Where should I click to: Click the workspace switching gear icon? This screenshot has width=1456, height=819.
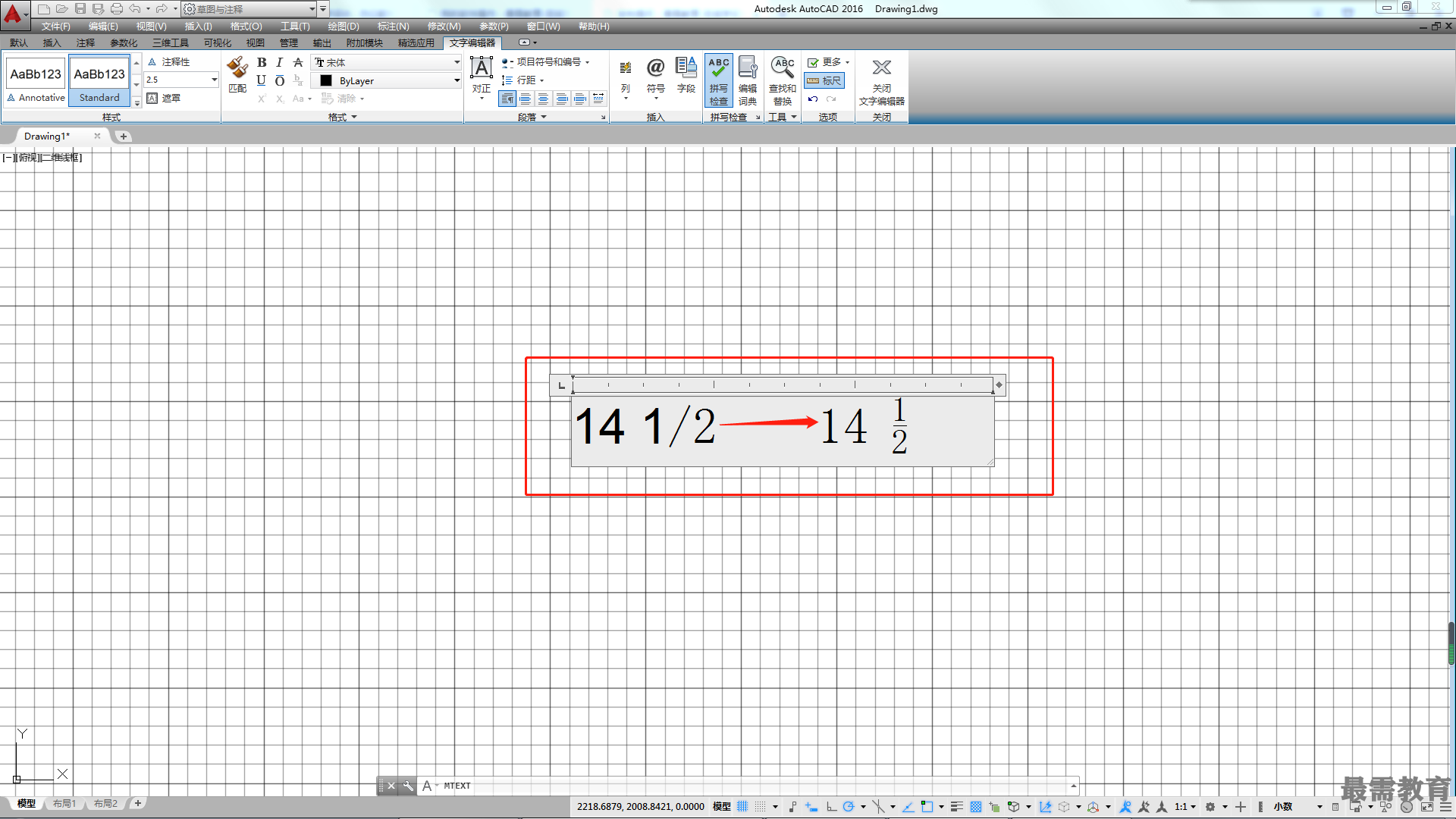tap(1210, 807)
